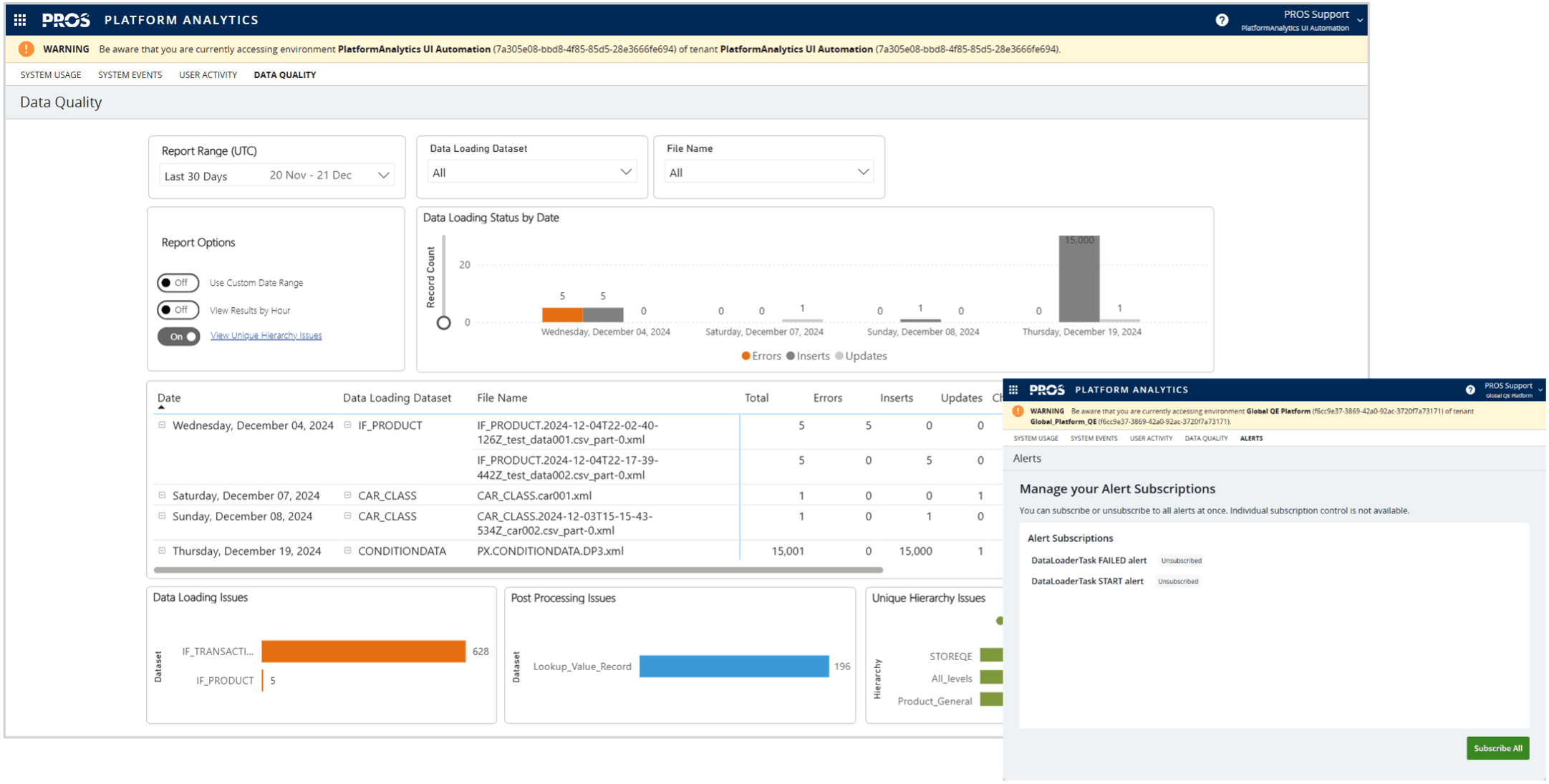Click the Record Count axis slider handle
This screenshot has height=784, width=1549.
[x=443, y=322]
